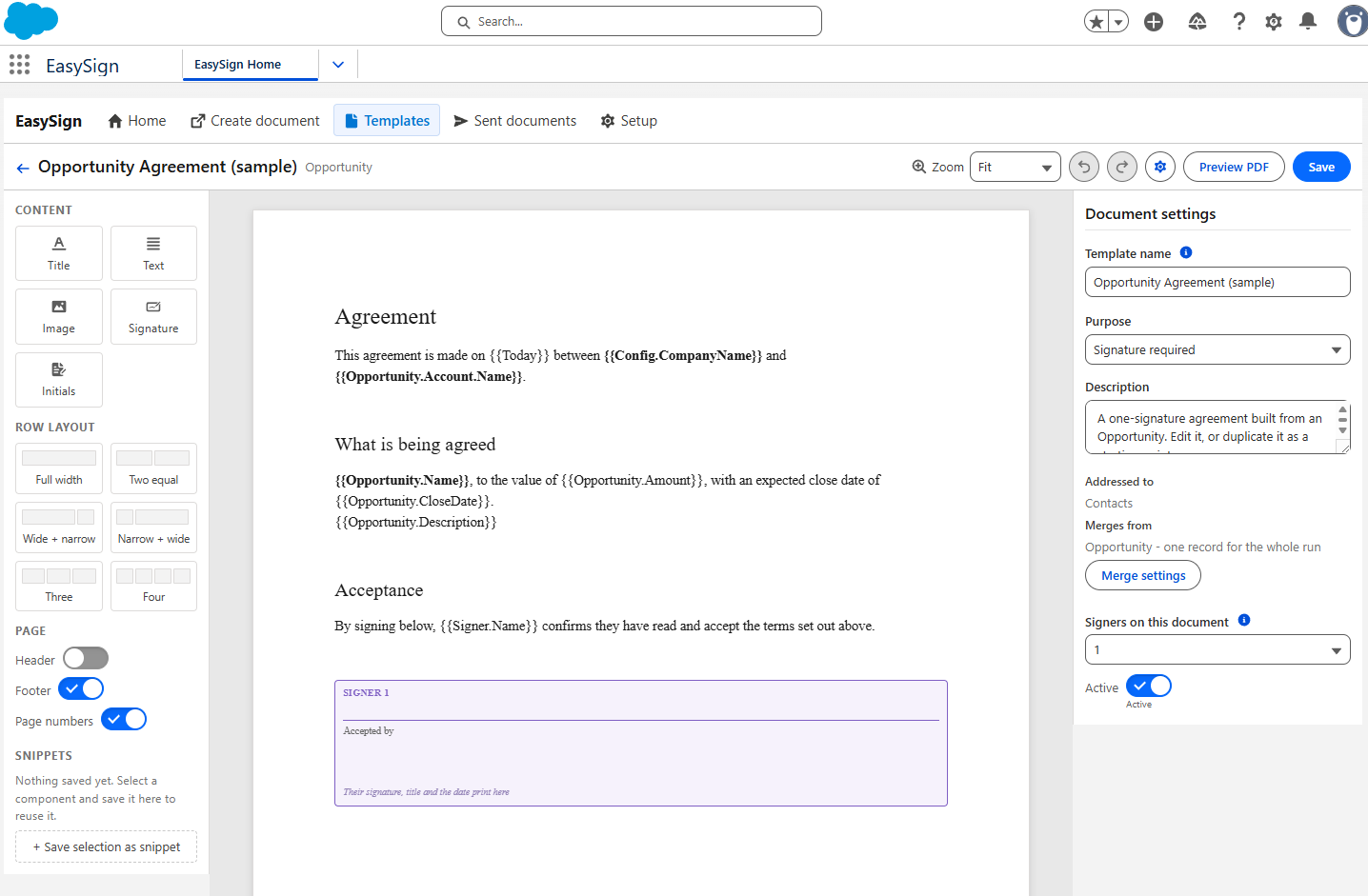Edit the Template name field
The image size is (1368, 896).
pyautogui.click(x=1217, y=282)
